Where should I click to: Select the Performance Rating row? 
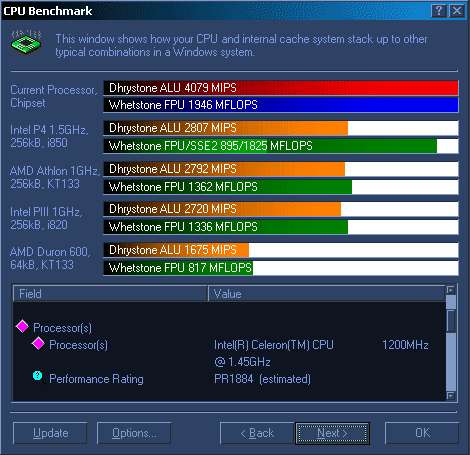[x=229, y=379]
